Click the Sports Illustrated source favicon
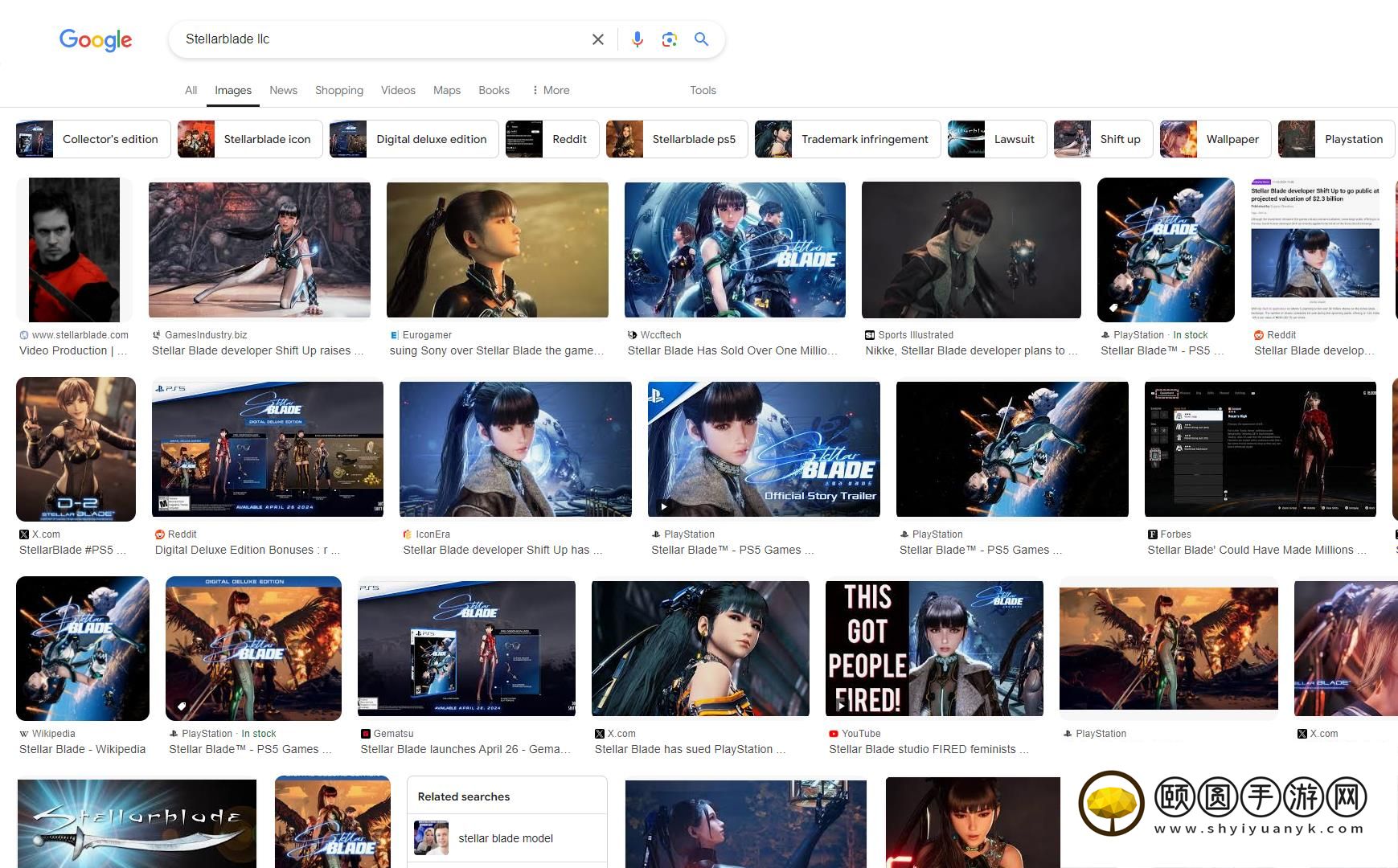Image resolution: width=1398 pixels, height=868 pixels. pyautogui.click(x=870, y=335)
